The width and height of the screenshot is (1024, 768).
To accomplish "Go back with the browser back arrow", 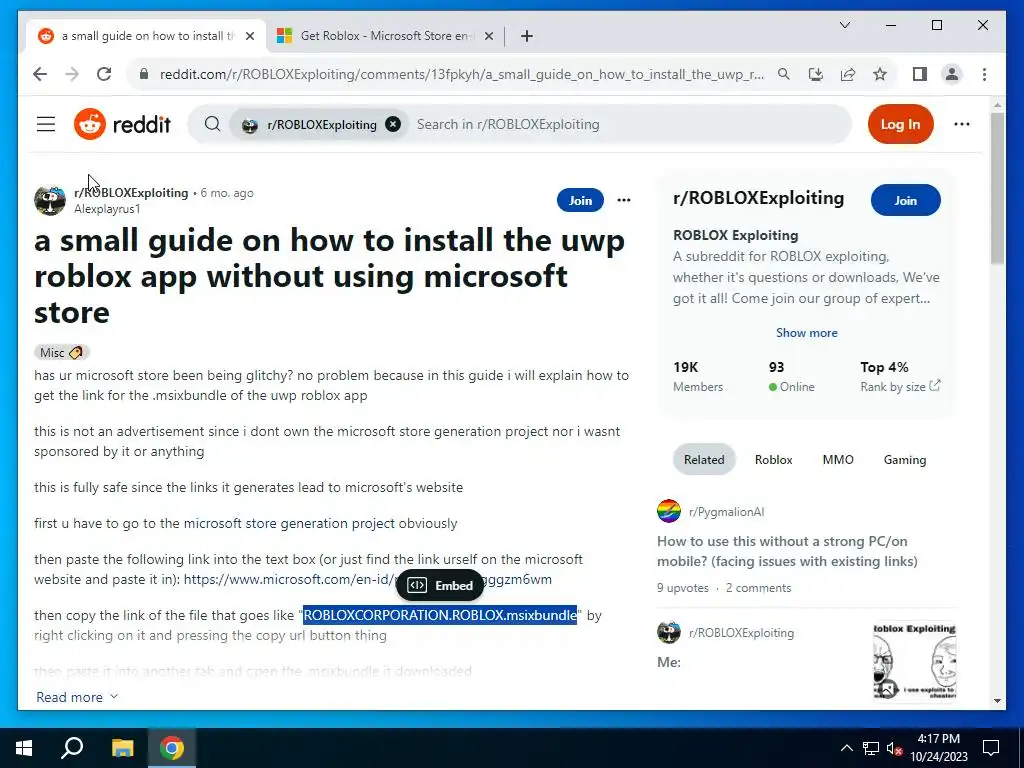I will click(x=40, y=74).
